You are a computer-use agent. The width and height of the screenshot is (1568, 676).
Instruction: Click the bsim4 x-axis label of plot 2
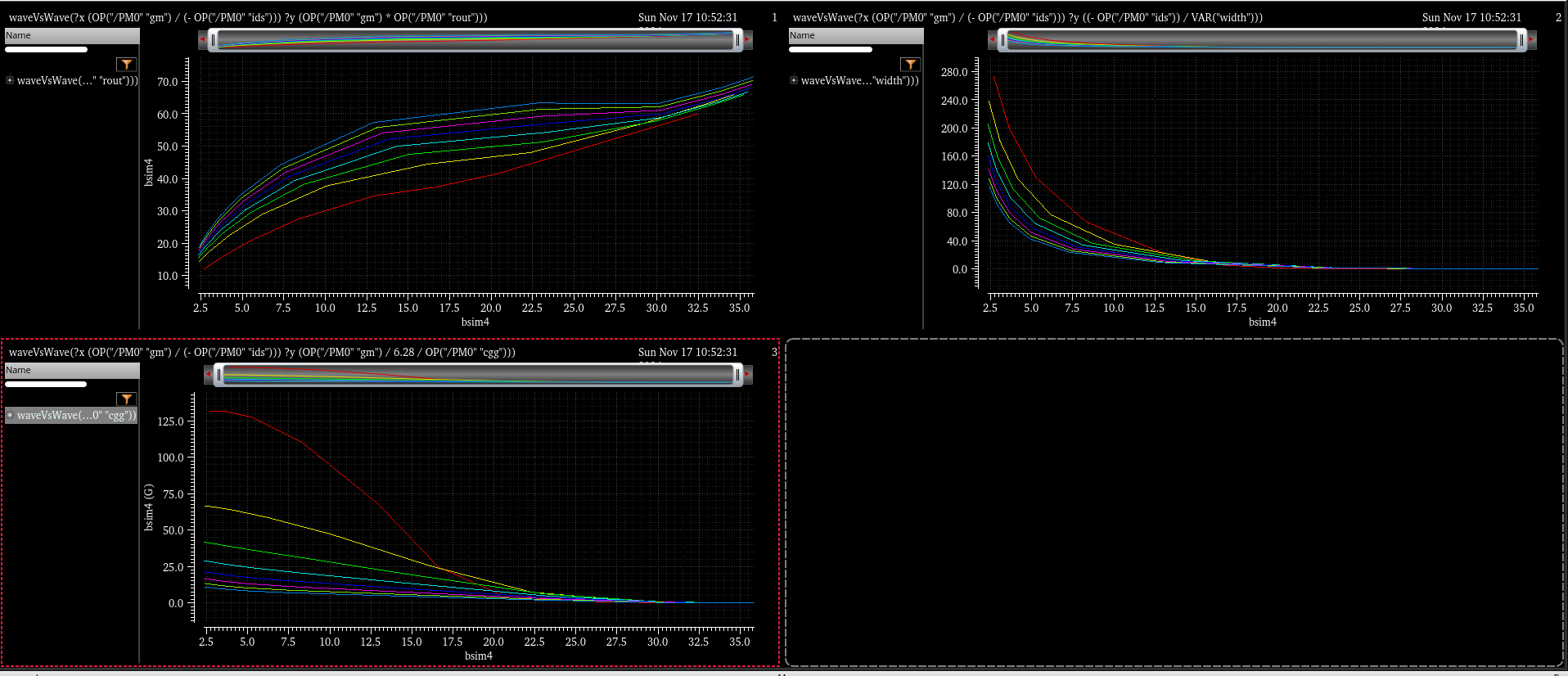click(1263, 322)
